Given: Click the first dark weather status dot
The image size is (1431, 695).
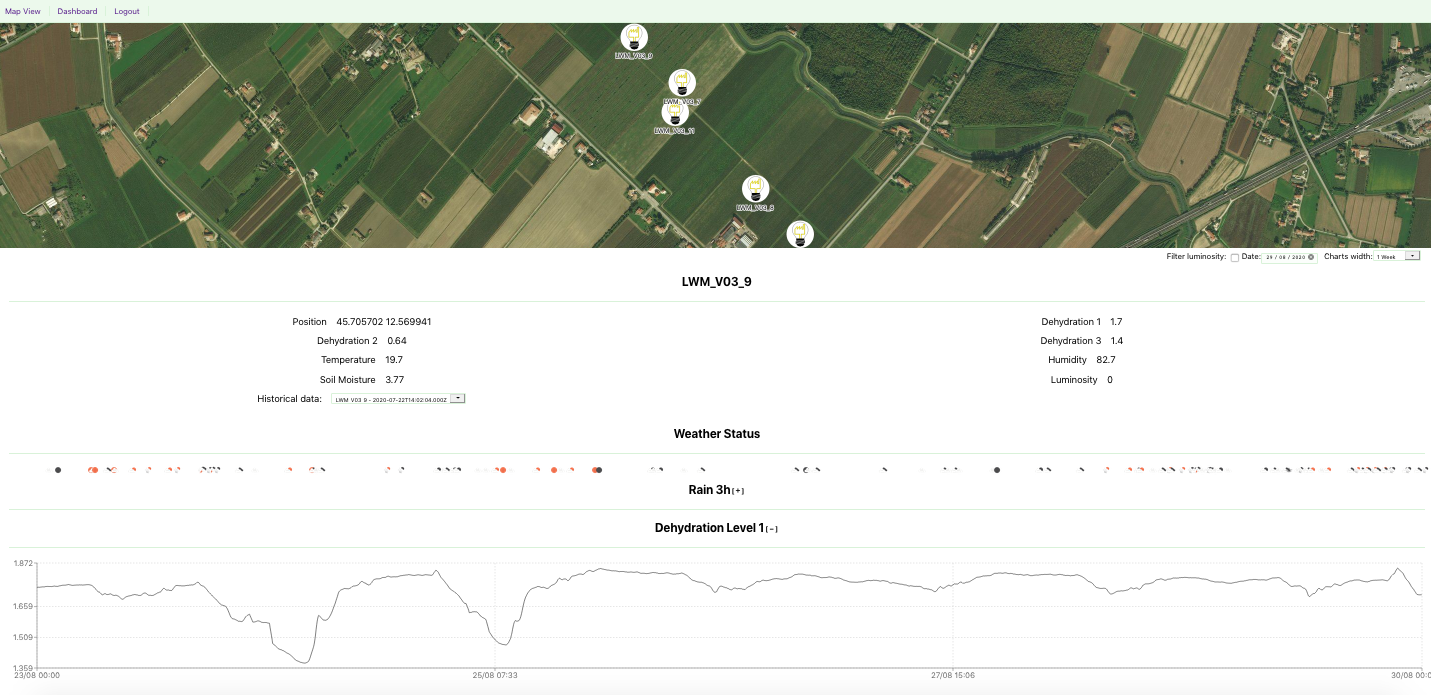Looking at the screenshot, I should pyautogui.click(x=58, y=470).
